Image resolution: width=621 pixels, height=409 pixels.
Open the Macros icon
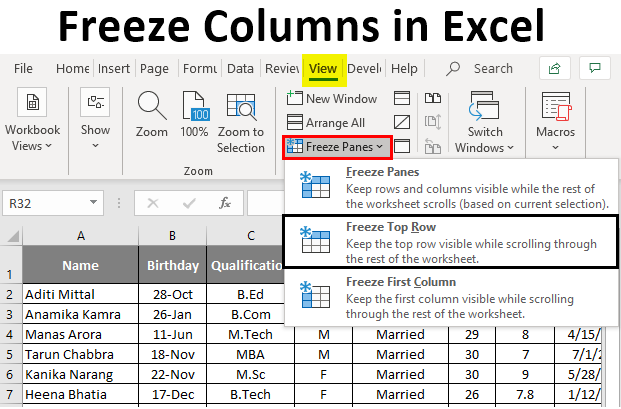(555, 106)
